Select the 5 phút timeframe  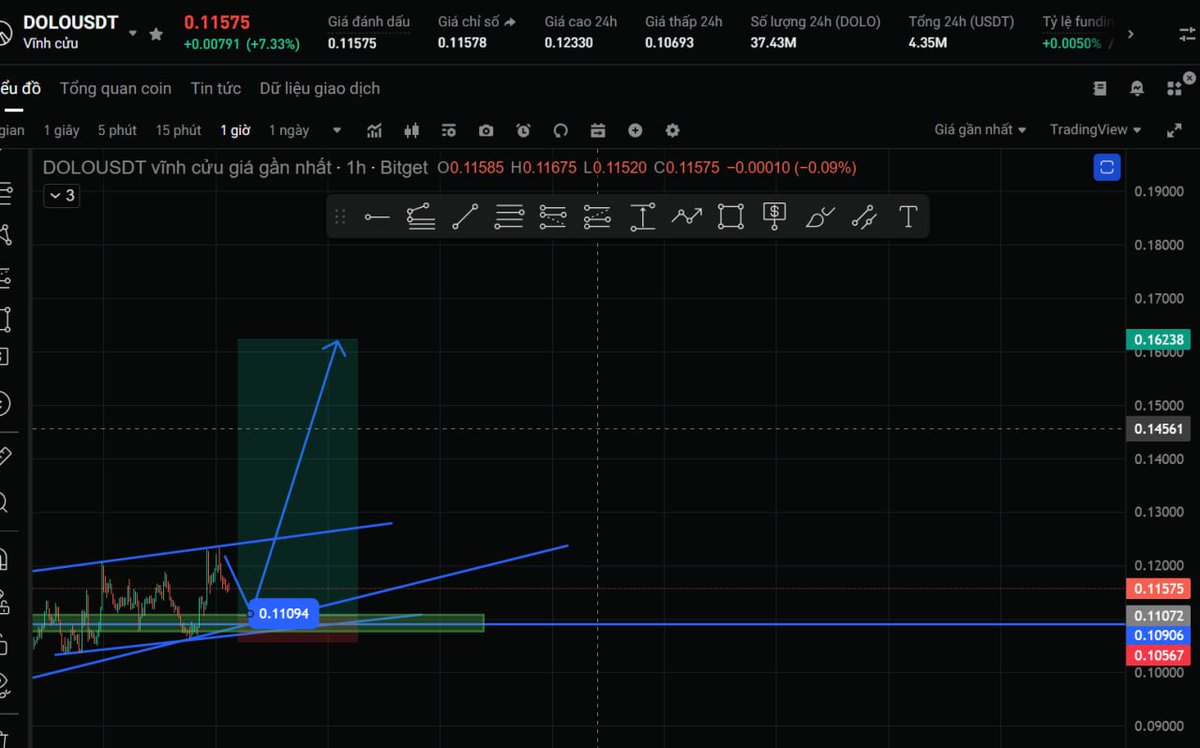point(117,130)
